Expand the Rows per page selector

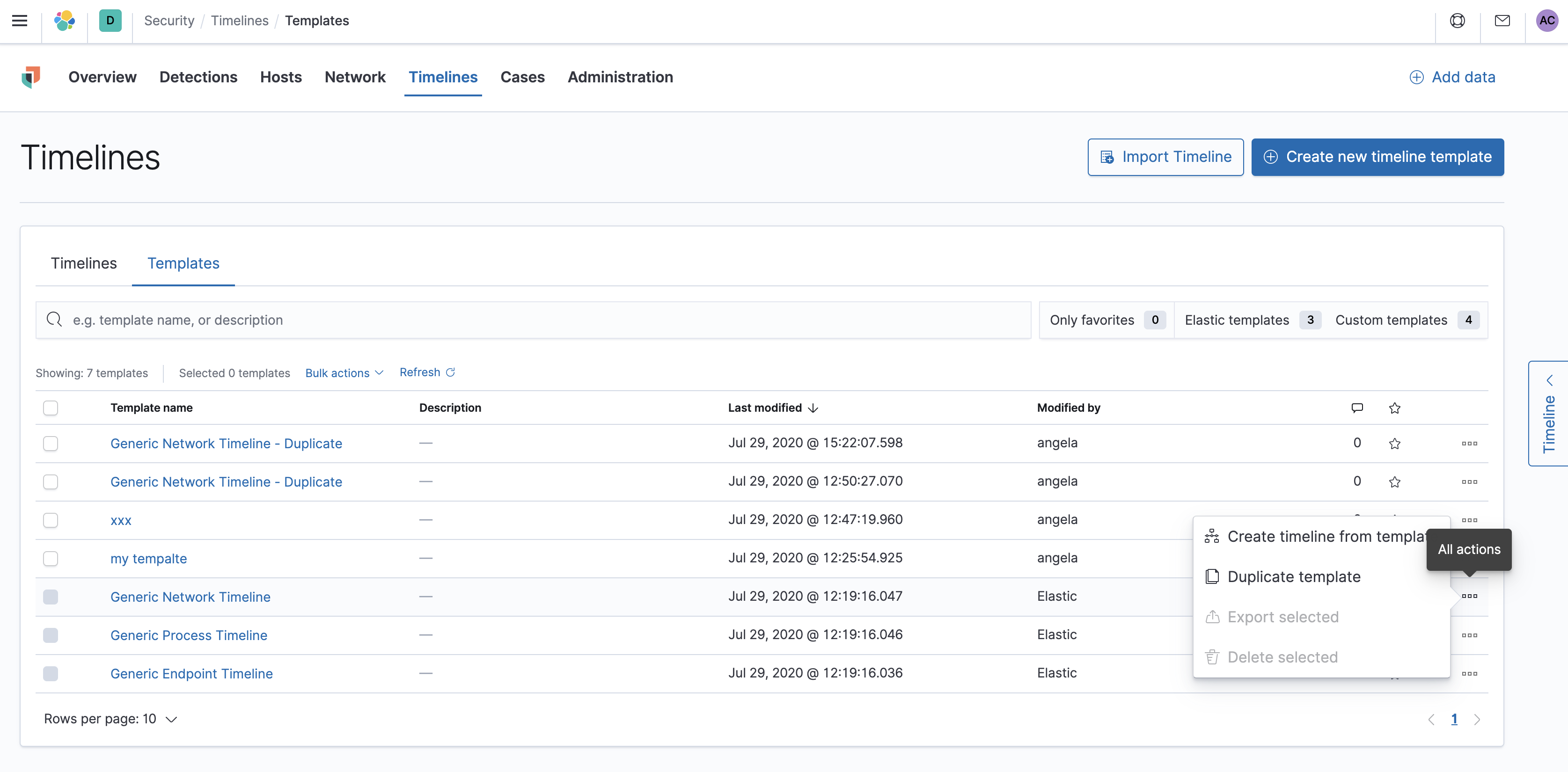coord(110,719)
